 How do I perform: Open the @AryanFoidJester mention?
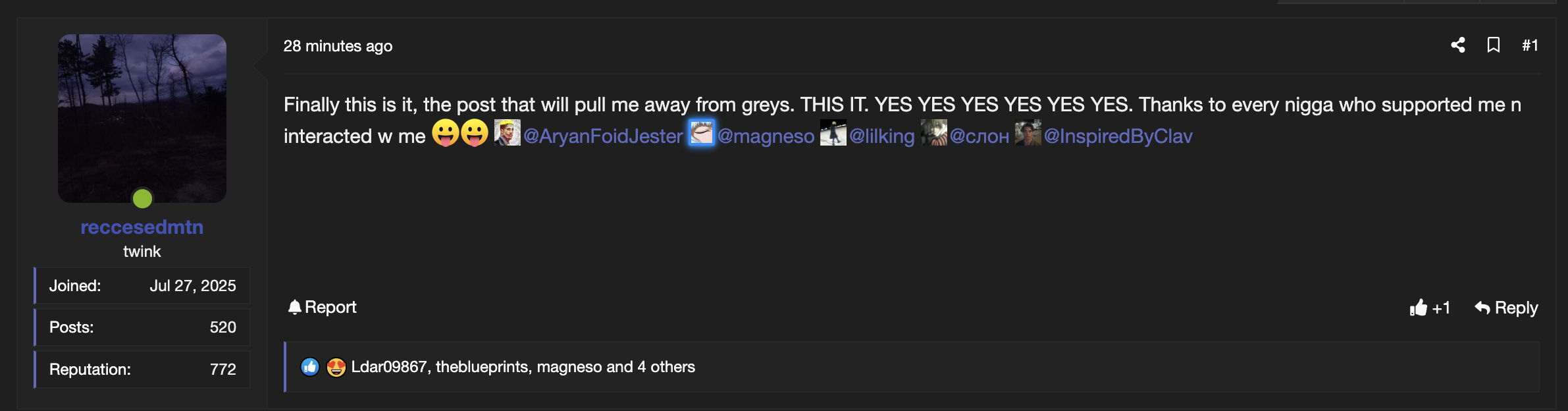[603, 136]
